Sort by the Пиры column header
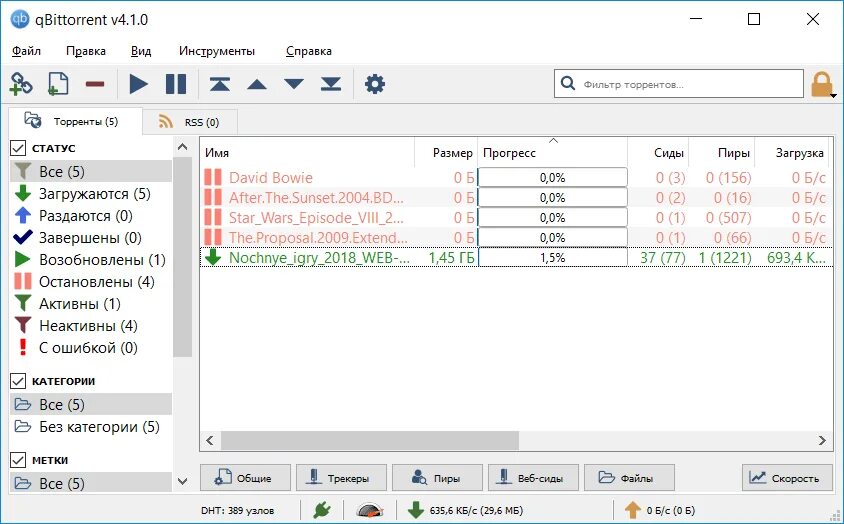The image size is (844, 524). (722, 153)
